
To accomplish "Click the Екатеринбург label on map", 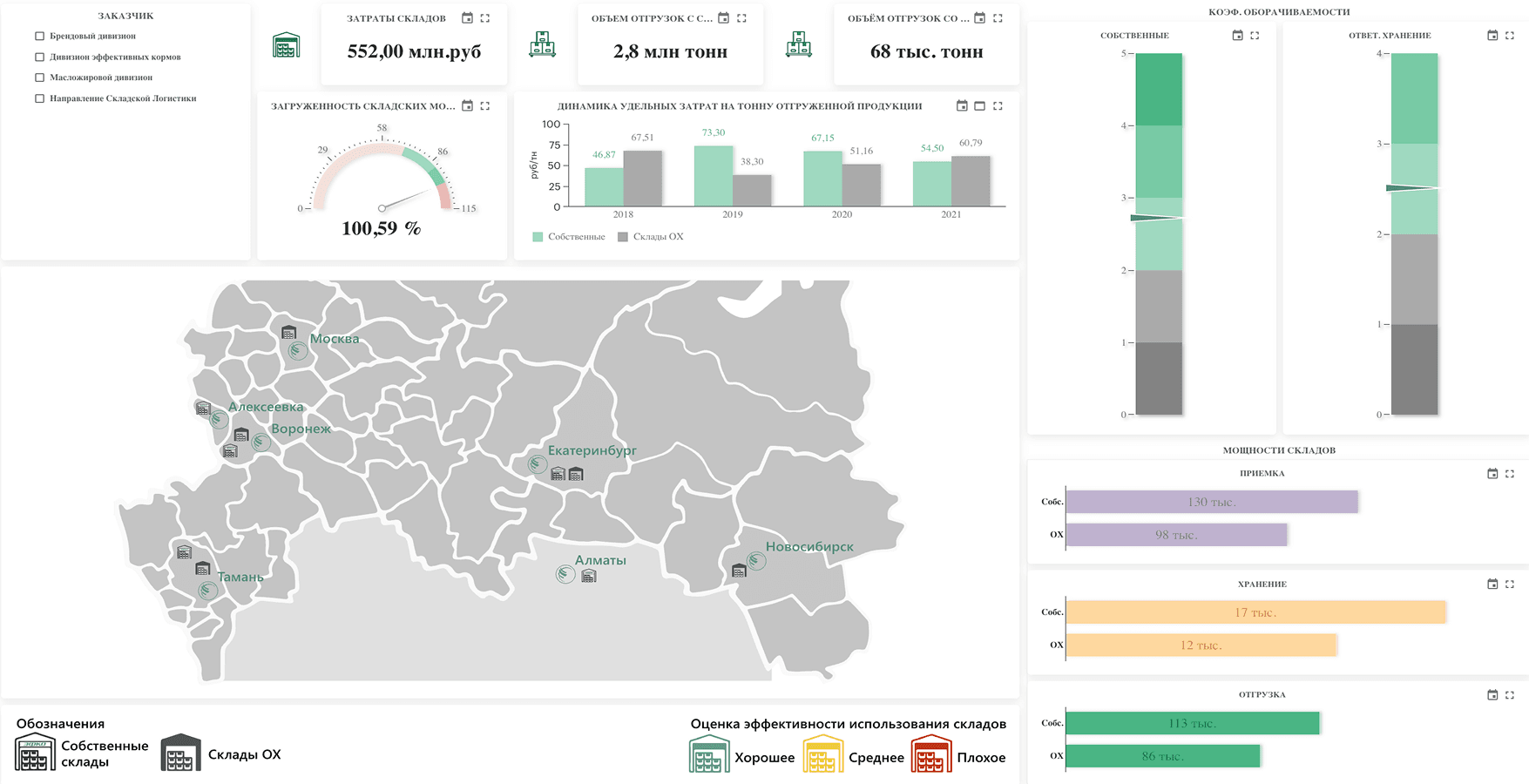I will 592,450.
